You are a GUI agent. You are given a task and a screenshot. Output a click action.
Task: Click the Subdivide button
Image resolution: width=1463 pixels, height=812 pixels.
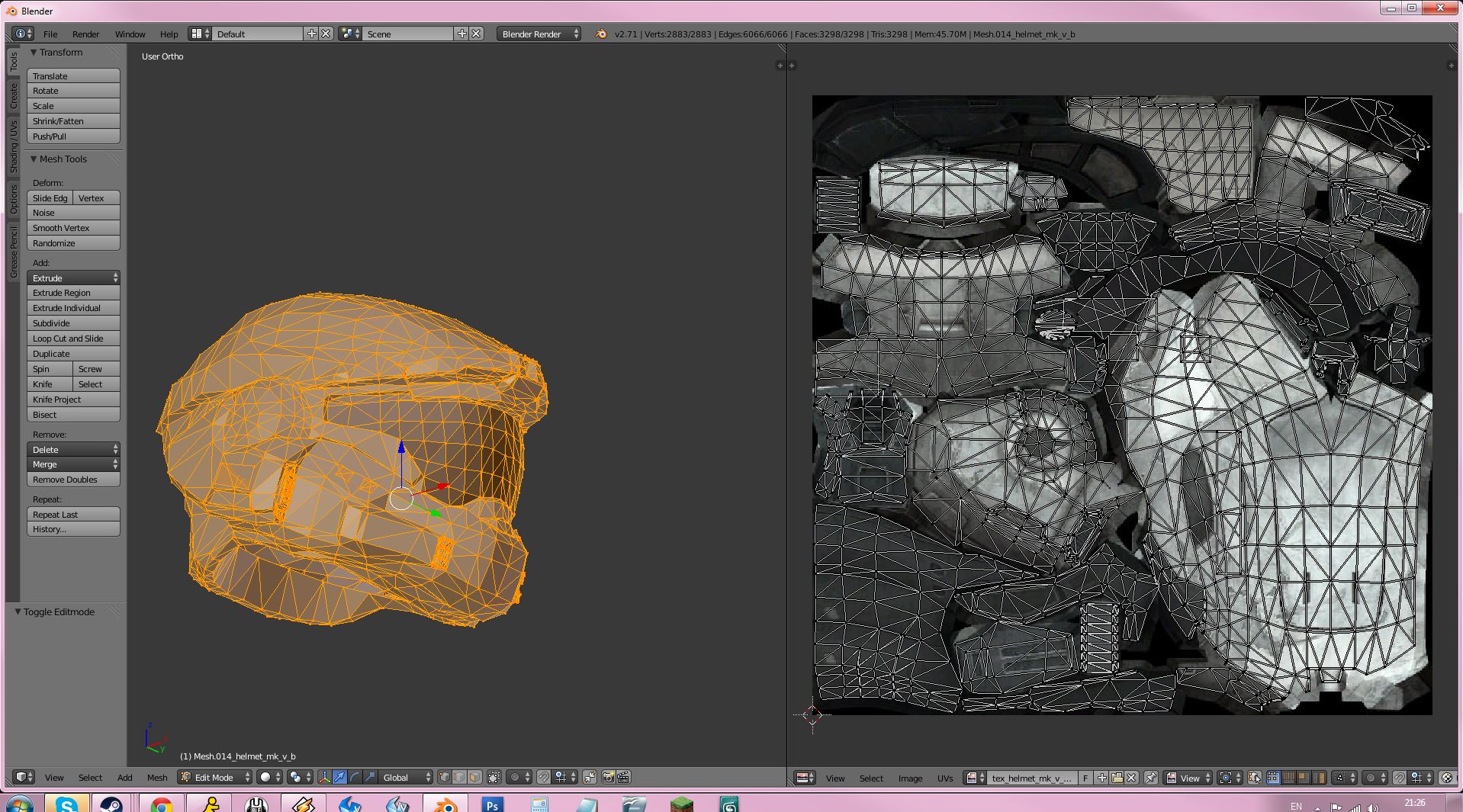pyautogui.click(x=73, y=323)
